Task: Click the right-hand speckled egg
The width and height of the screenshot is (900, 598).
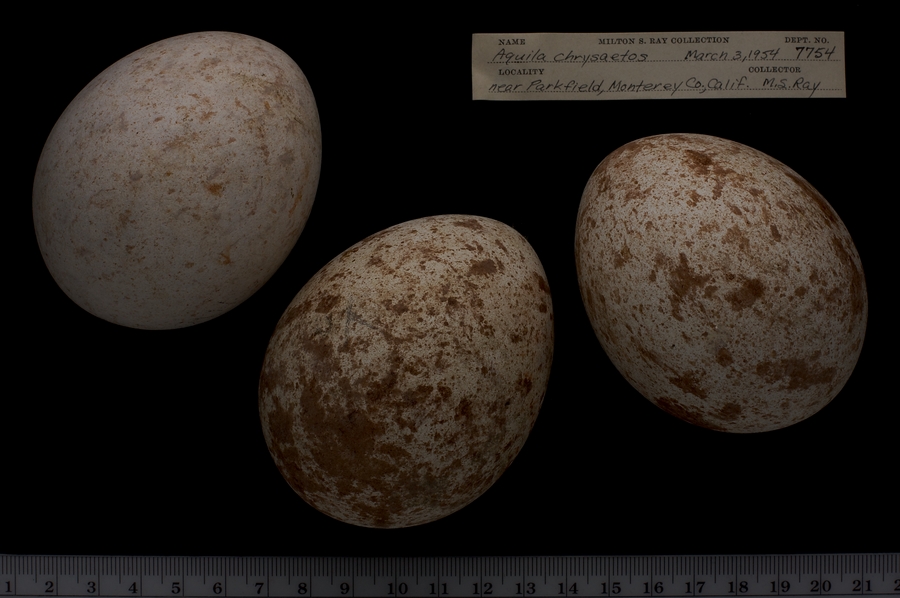Action: [x=720, y=282]
